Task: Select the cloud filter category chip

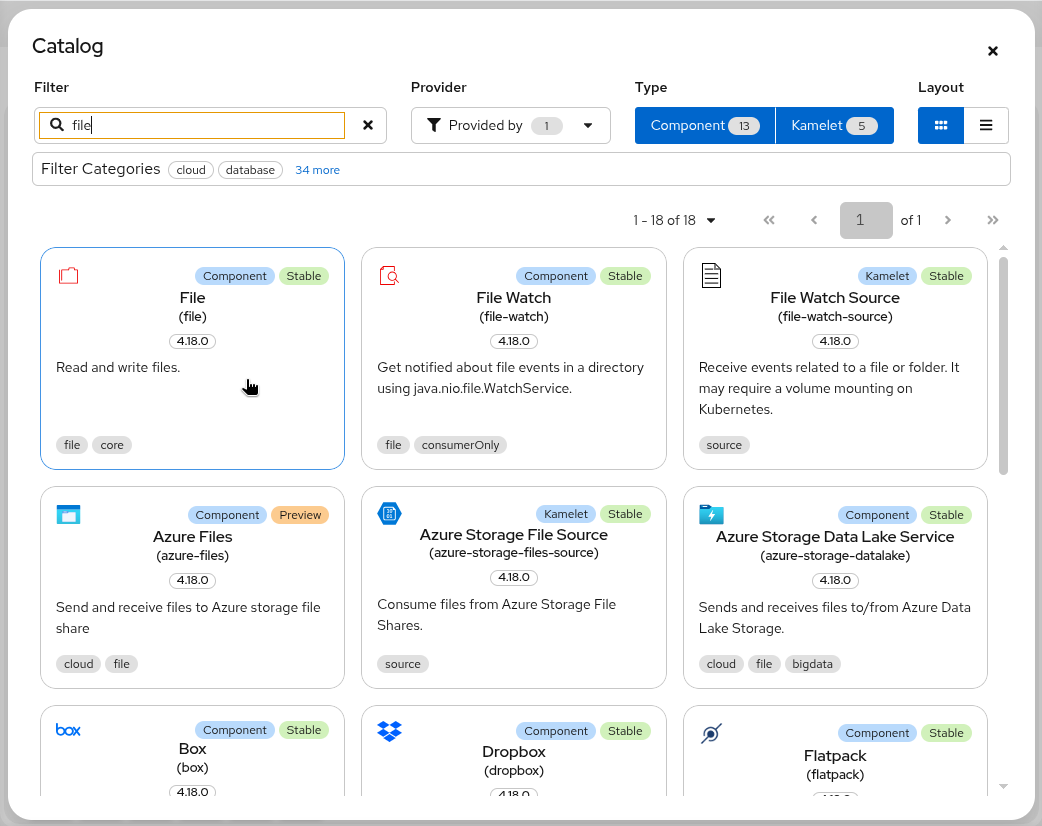Action: pos(190,169)
